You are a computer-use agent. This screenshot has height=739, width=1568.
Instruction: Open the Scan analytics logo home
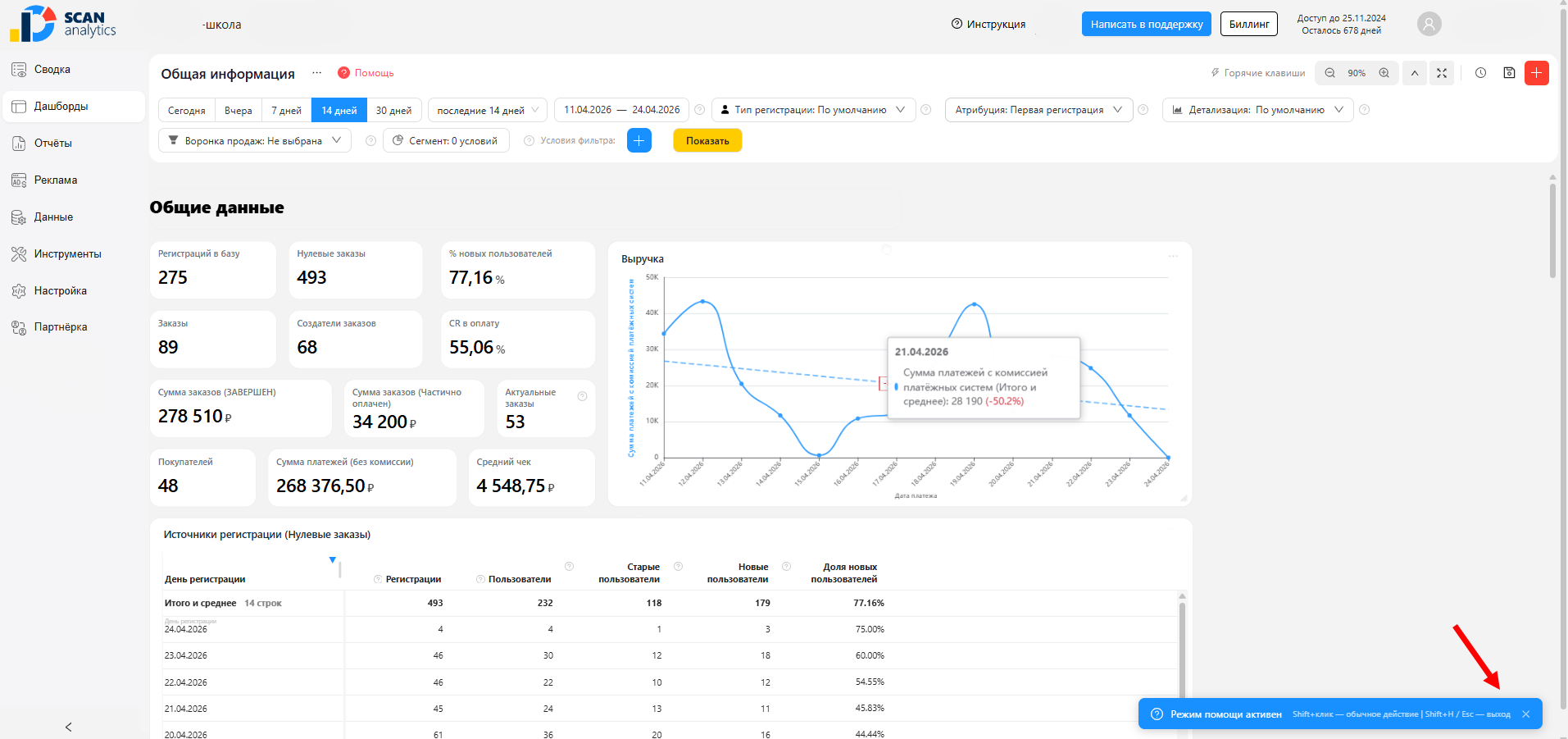[x=63, y=24]
